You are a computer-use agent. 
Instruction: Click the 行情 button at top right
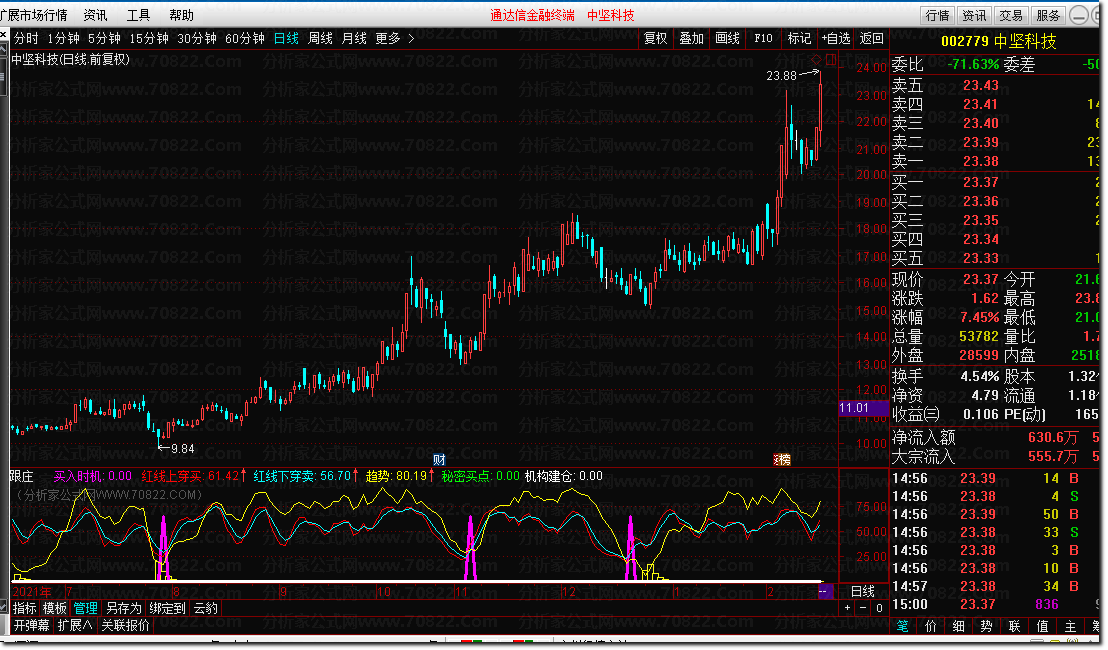pyautogui.click(x=938, y=15)
